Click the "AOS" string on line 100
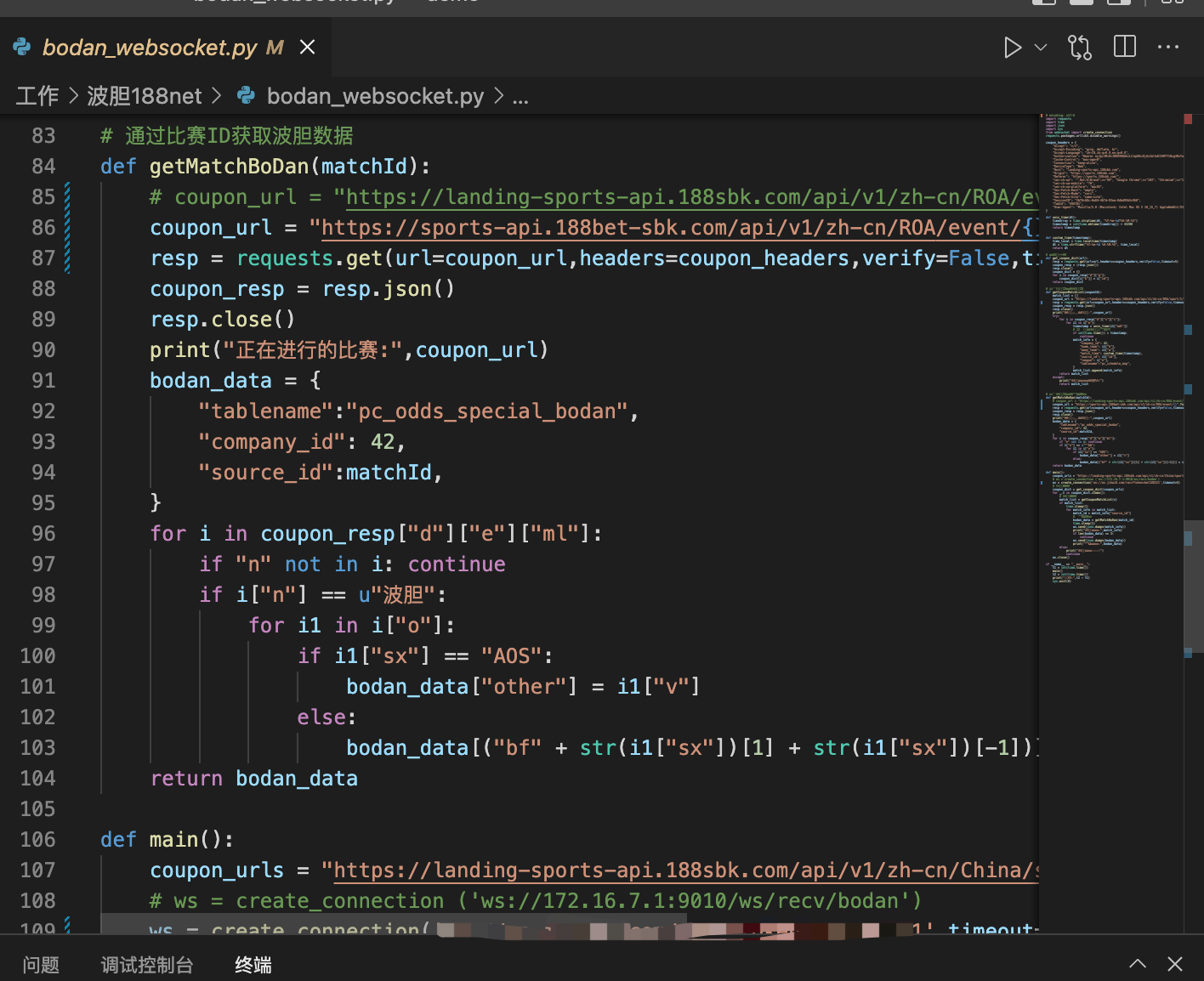Screen dimensions: 1204x981 pyautogui.click(x=511, y=656)
